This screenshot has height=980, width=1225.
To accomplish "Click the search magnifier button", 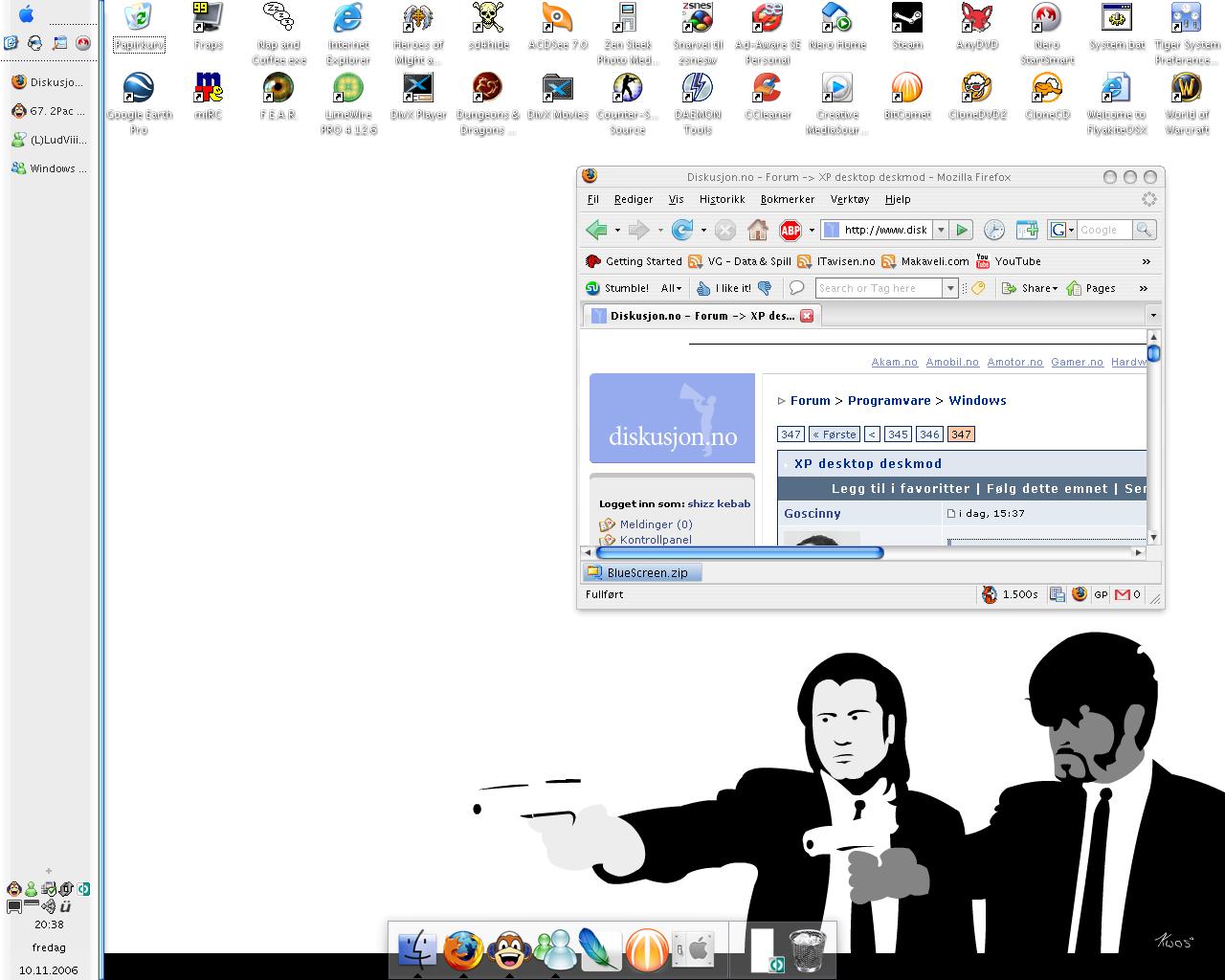I will pos(1144,230).
